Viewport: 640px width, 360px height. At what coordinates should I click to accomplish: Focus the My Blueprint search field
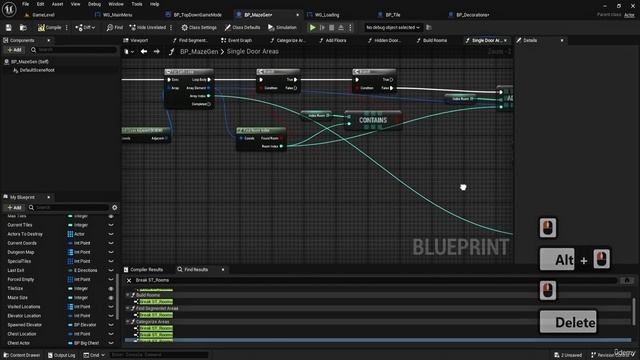point(69,208)
